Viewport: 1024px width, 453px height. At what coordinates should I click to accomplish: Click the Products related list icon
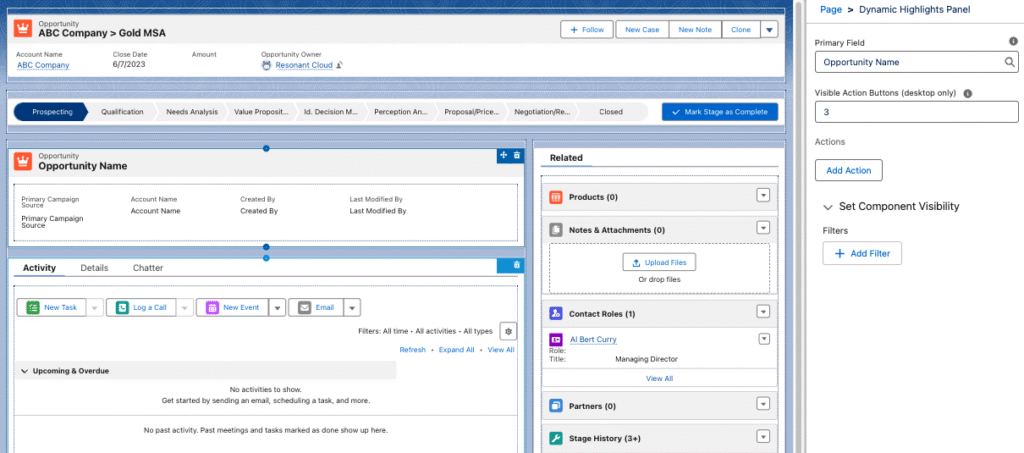click(556, 197)
